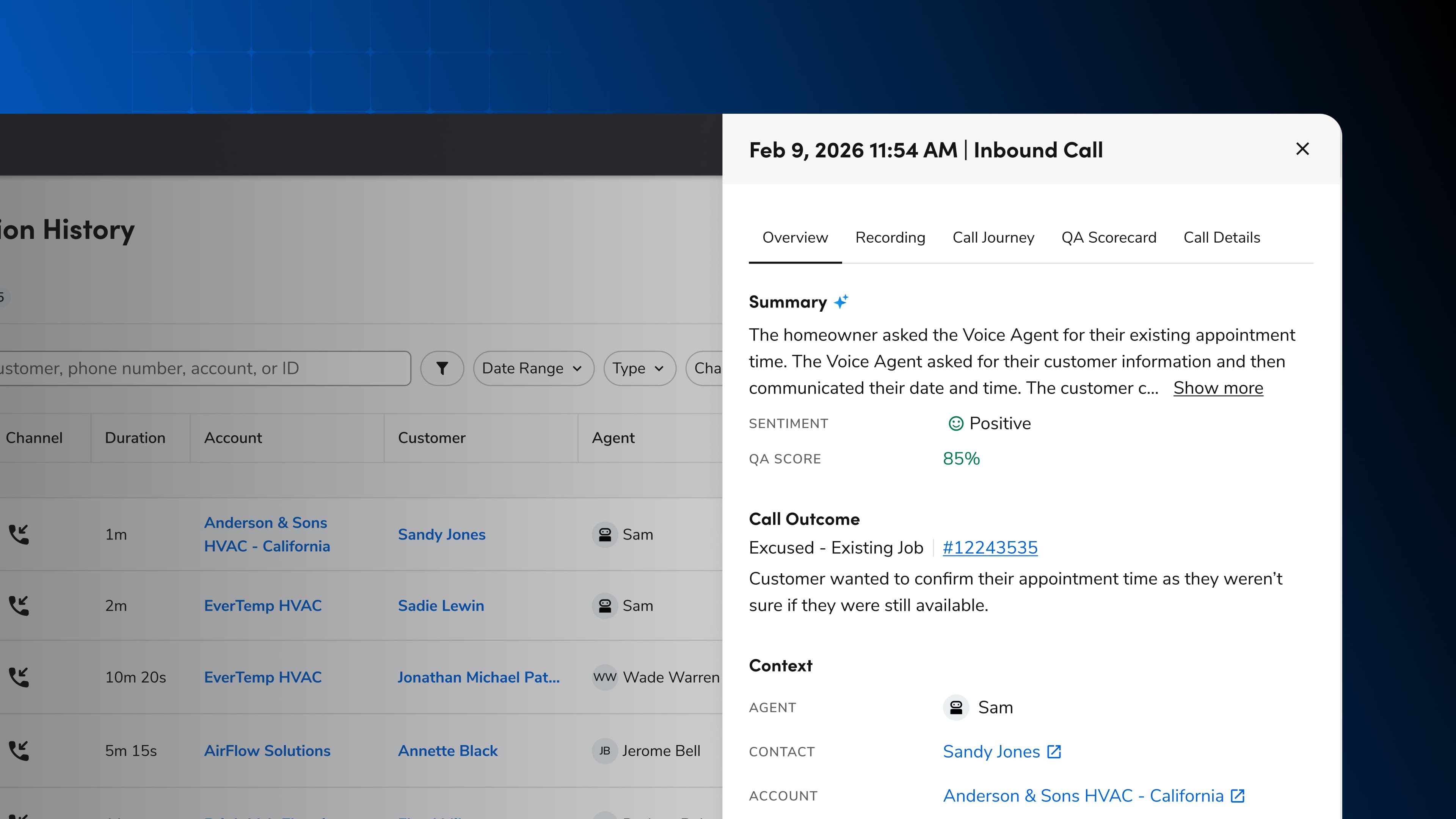The image size is (1456, 819).
Task: Select the Call Journey tab
Action: 993,237
